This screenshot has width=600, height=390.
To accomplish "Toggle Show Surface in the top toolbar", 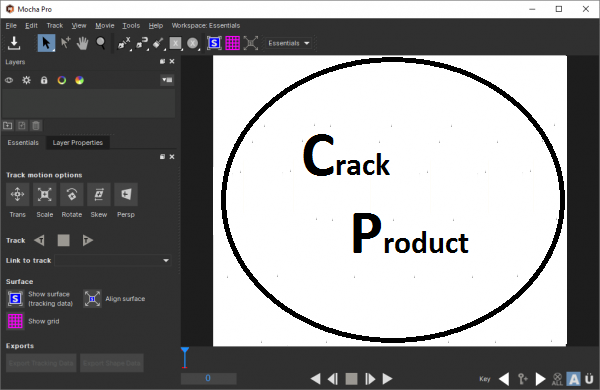I will coord(214,43).
